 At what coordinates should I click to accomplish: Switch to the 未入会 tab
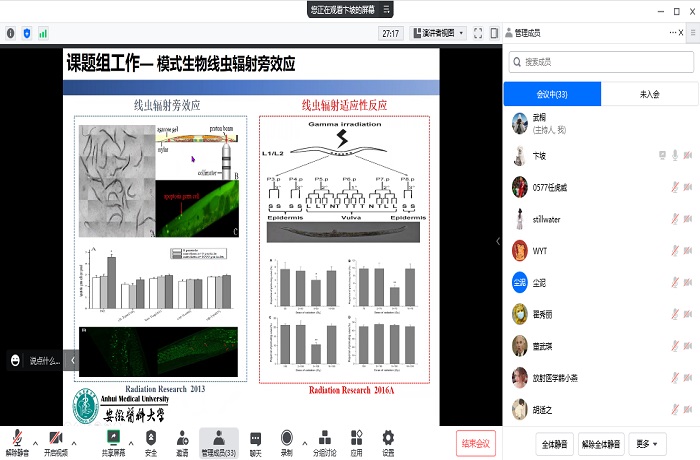click(x=649, y=94)
